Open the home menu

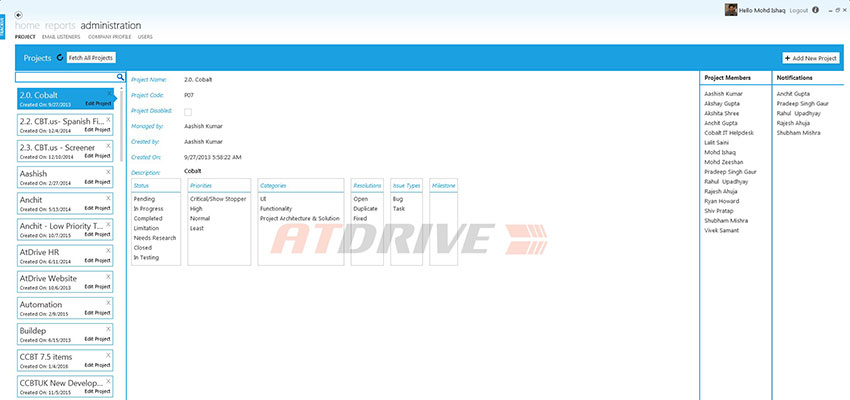point(27,25)
